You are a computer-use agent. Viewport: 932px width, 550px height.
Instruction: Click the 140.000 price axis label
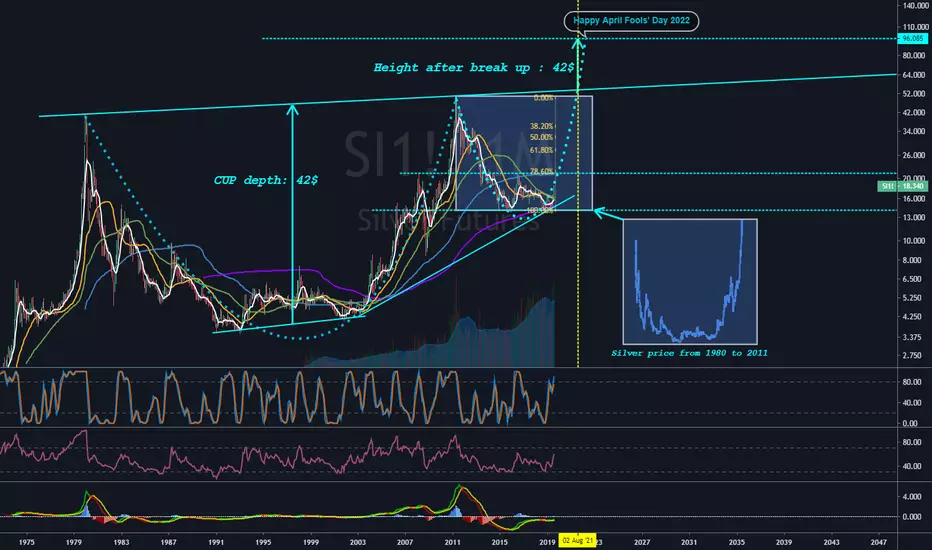915,6
